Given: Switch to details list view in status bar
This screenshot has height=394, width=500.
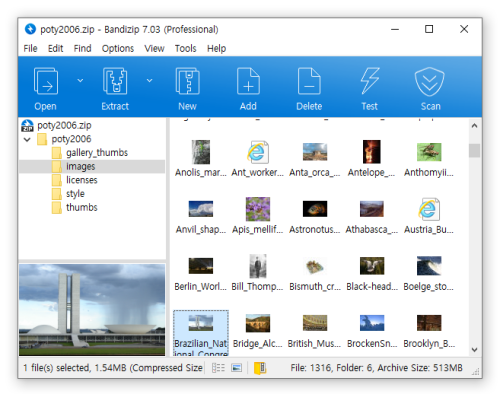Looking at the screenshot, I should [218, 368].
